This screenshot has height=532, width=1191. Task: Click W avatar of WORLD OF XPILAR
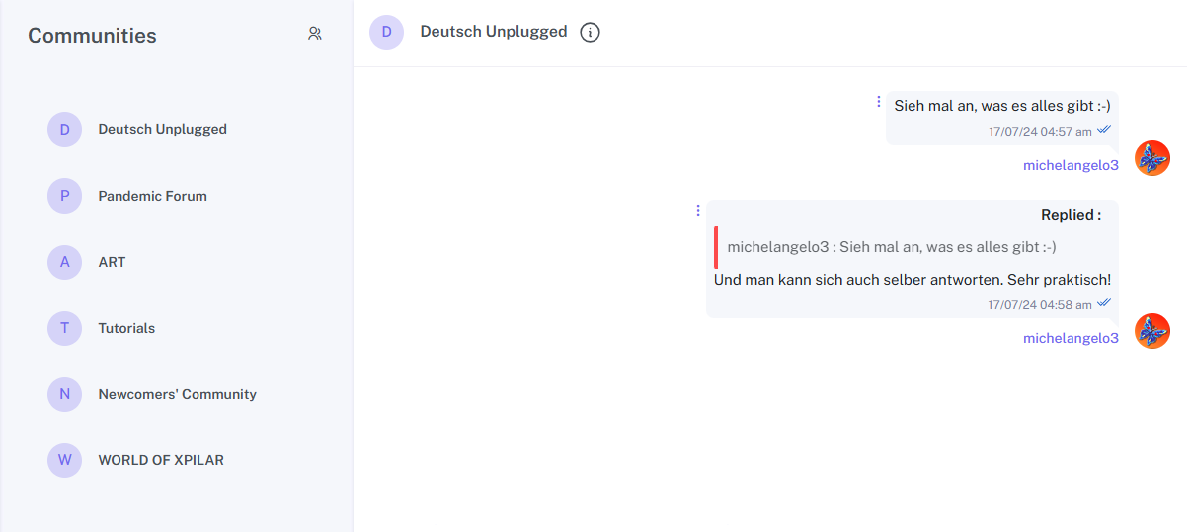65,460
